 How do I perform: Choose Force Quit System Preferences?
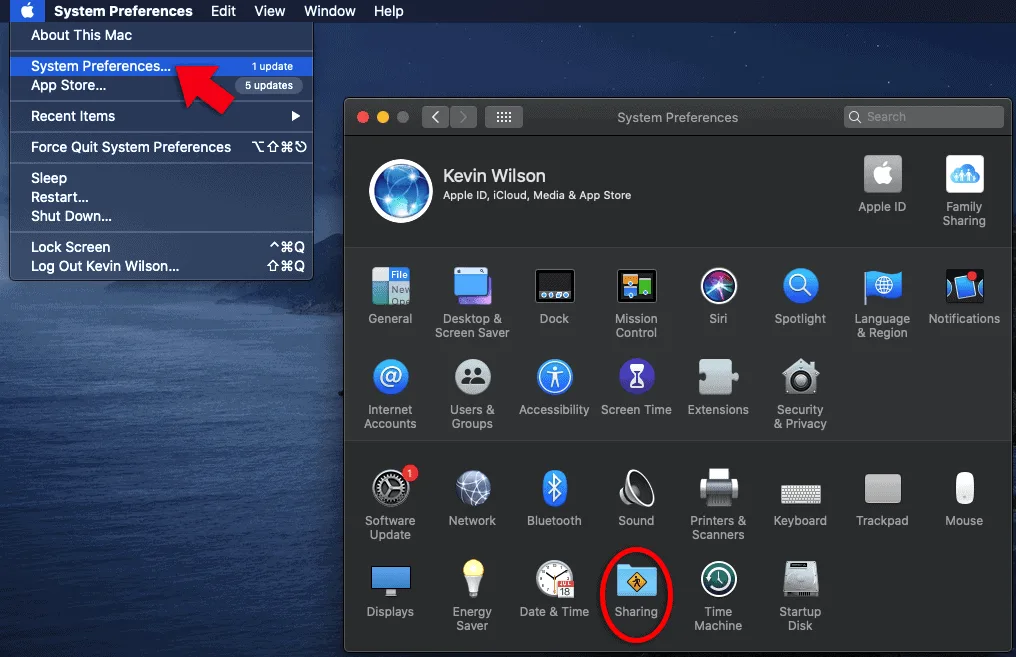tap(161, 147)
